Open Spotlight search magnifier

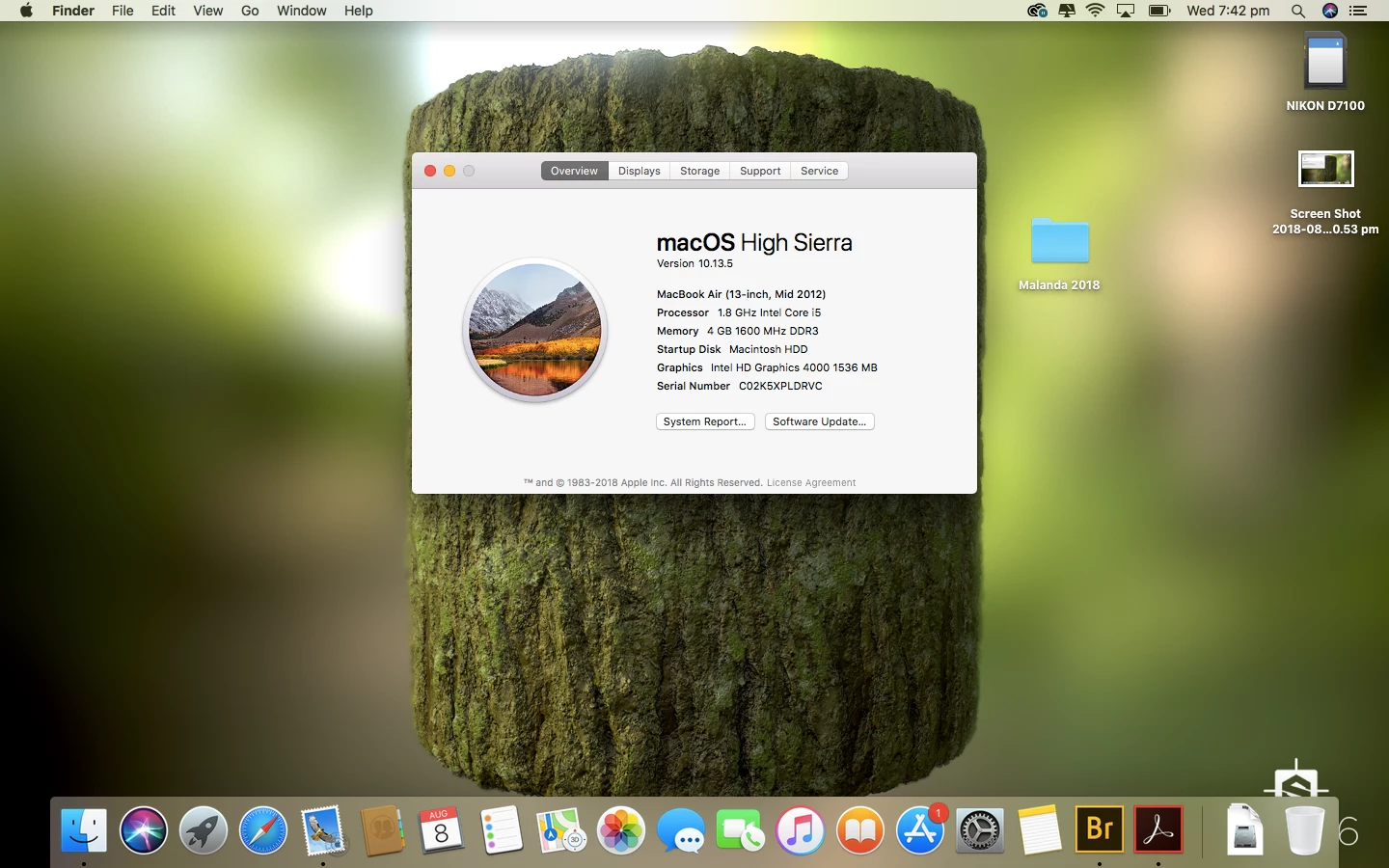(x=1298, y=11)
